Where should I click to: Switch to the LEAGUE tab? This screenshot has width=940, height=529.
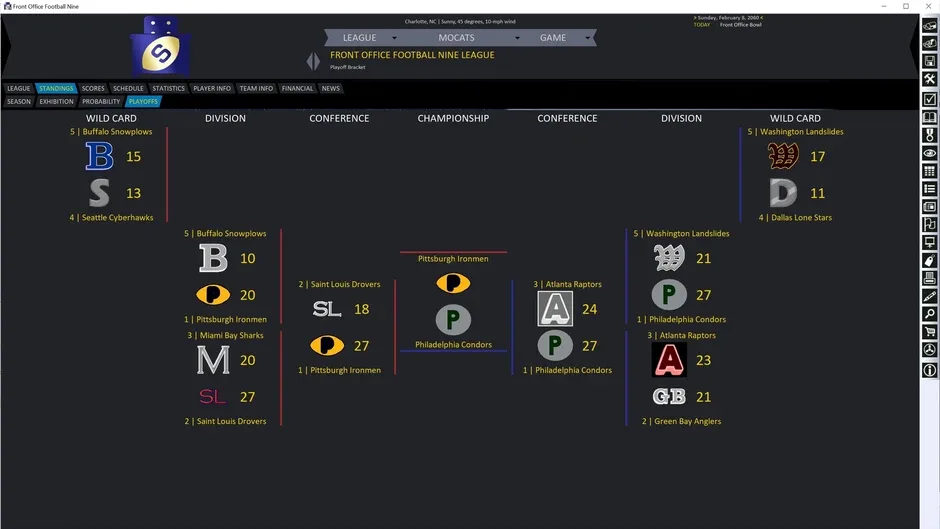click(19, 88)
